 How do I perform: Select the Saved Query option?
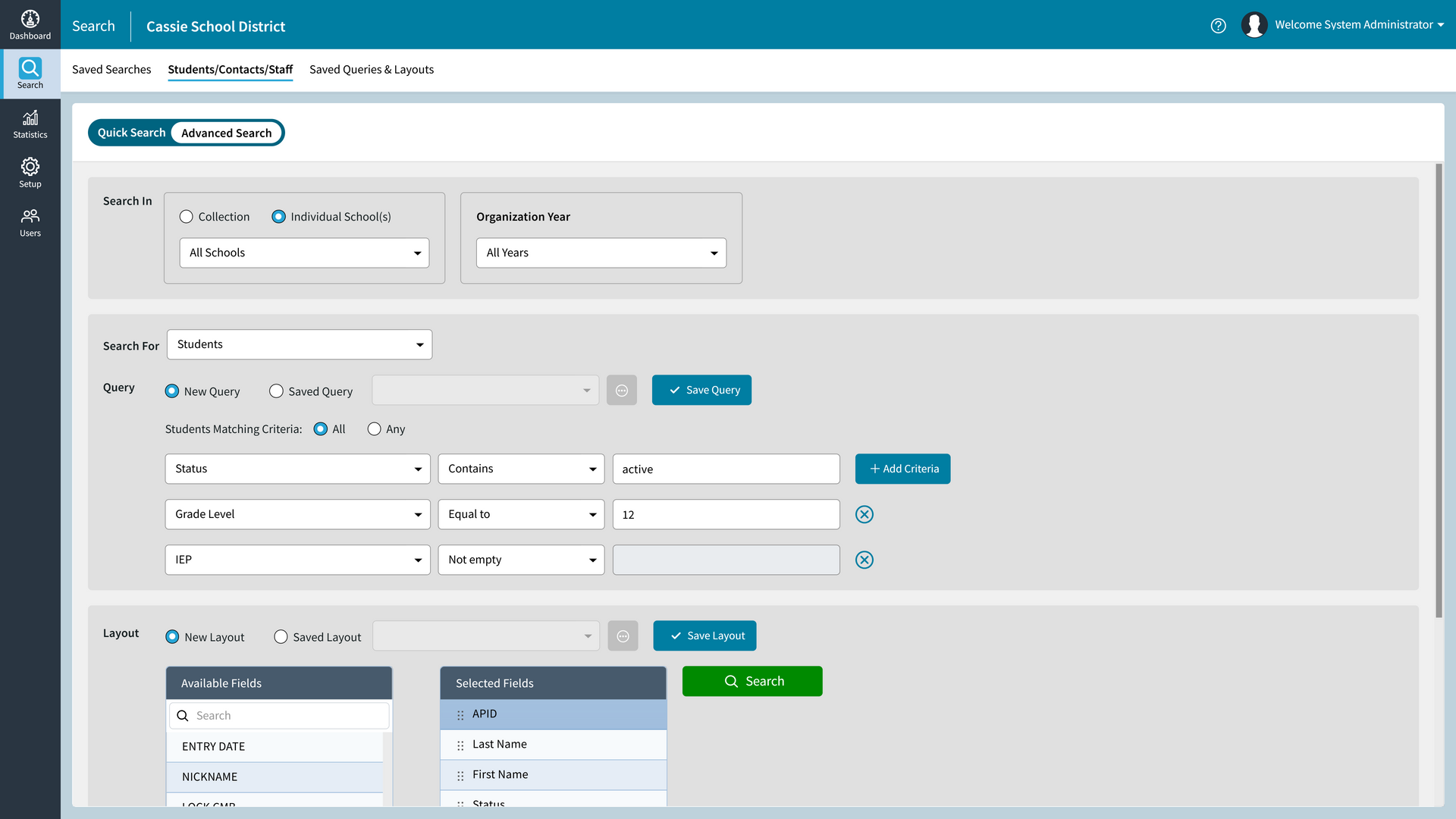(276, 391)
